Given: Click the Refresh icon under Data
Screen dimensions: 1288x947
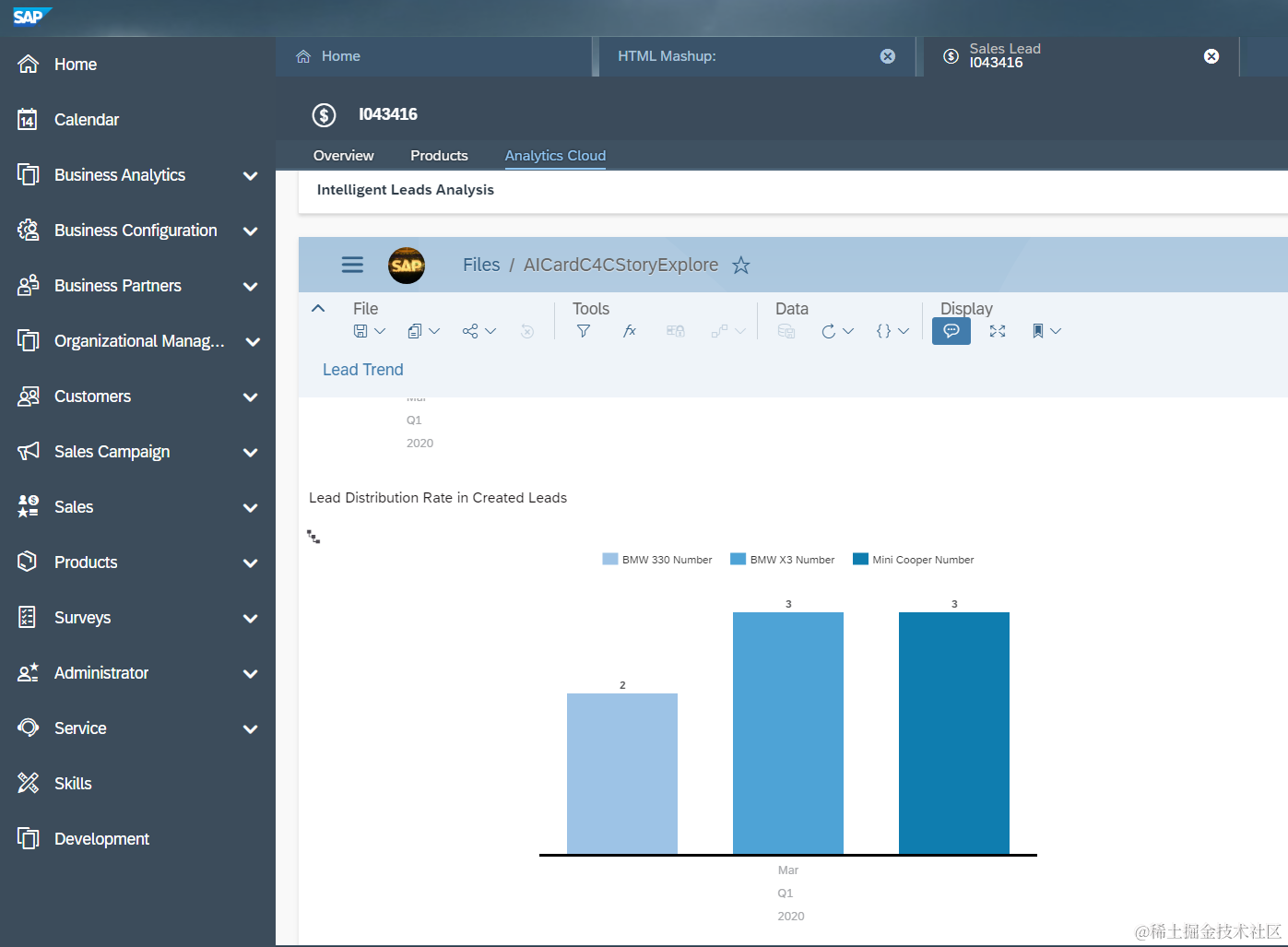Looking at the screenshot, I should tap(829, 331).
